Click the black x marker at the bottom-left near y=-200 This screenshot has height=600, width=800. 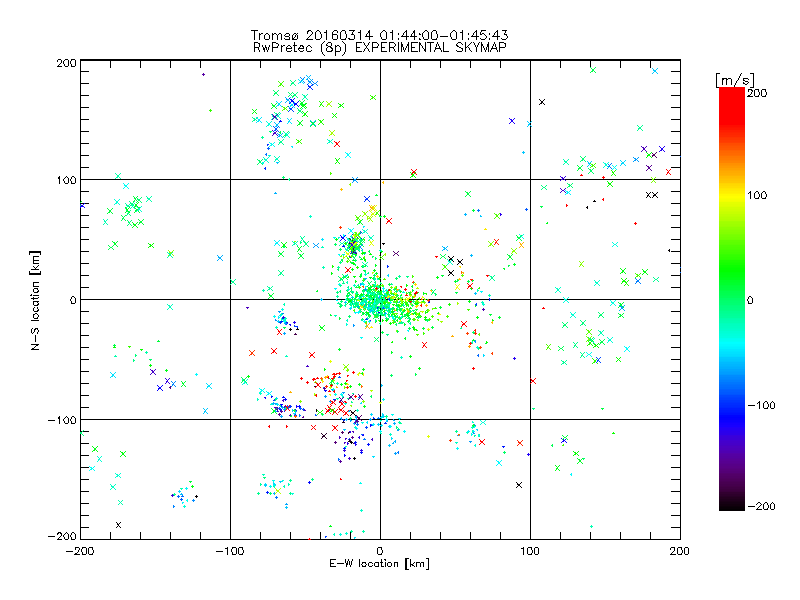tap(118, 525)
